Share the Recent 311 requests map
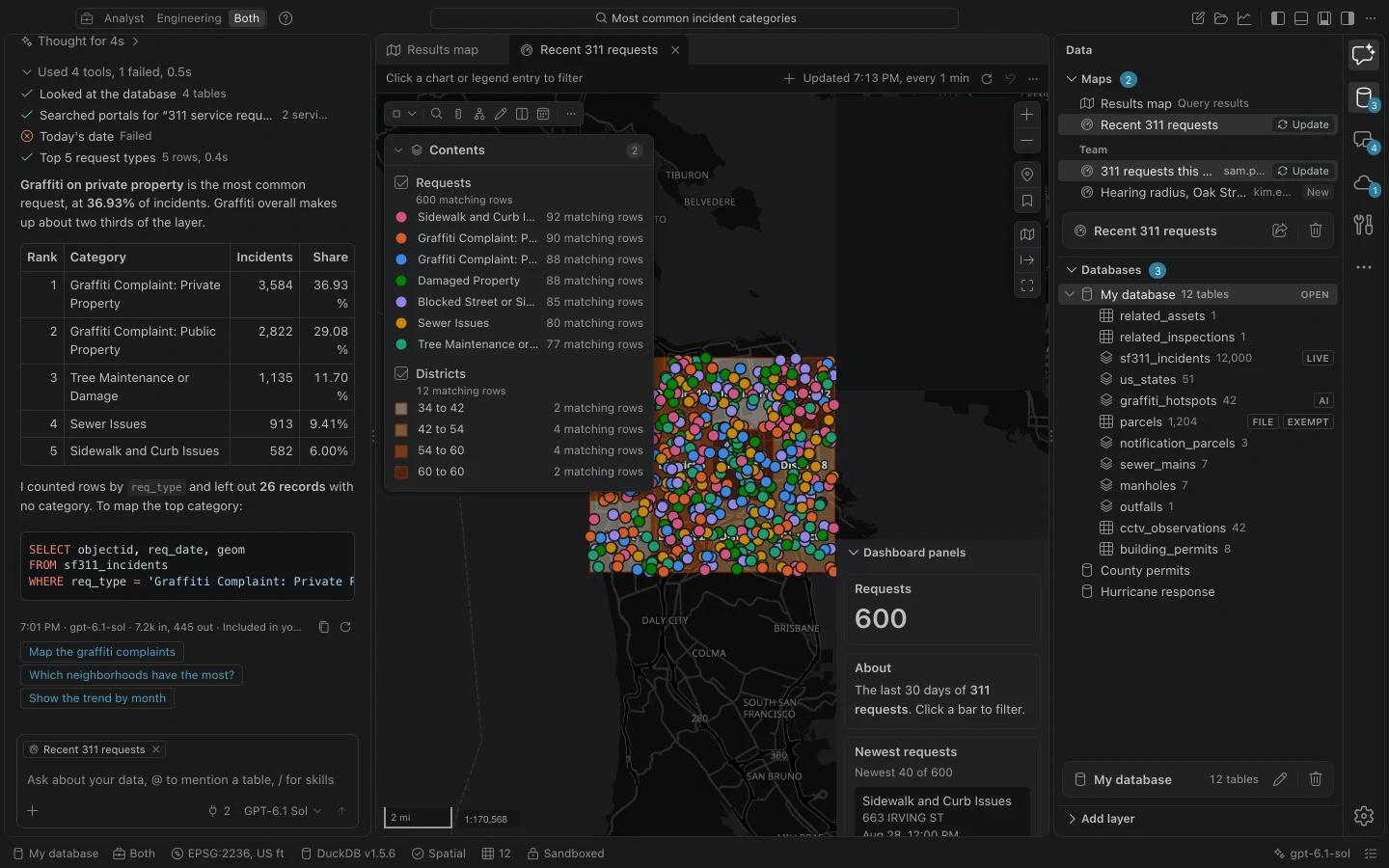Screen dimensions: 1389x868 1280,231
